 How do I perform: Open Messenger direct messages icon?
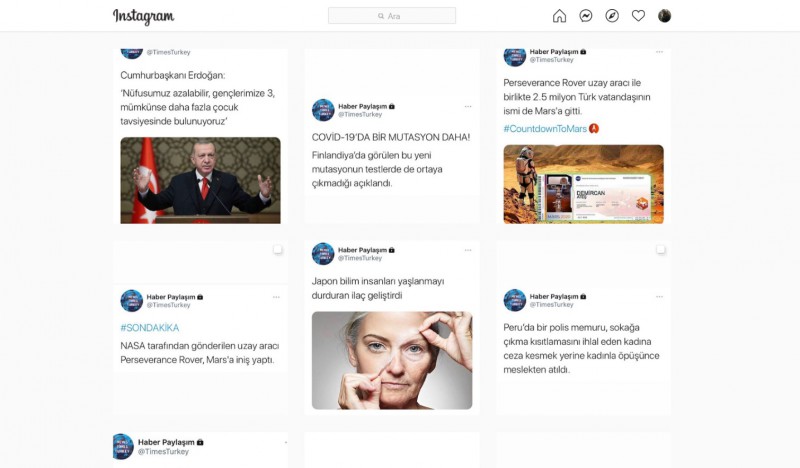[x=586, y=16]
